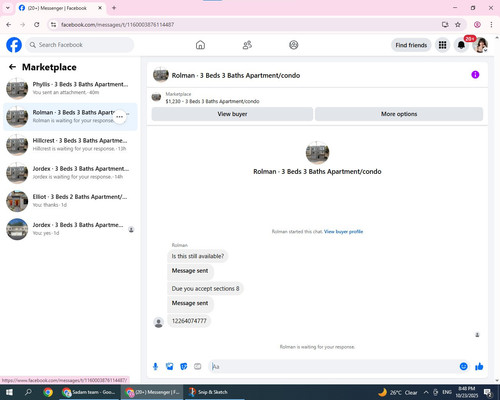Open more options dots on Rolman chat
Viewport: 500px width, 400px height.
click(x=119, y=117)
